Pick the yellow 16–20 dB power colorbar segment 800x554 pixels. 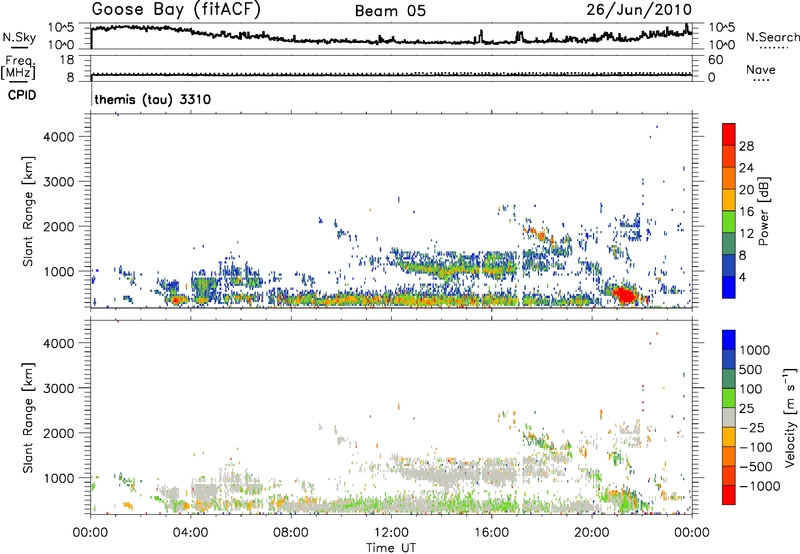729,200
